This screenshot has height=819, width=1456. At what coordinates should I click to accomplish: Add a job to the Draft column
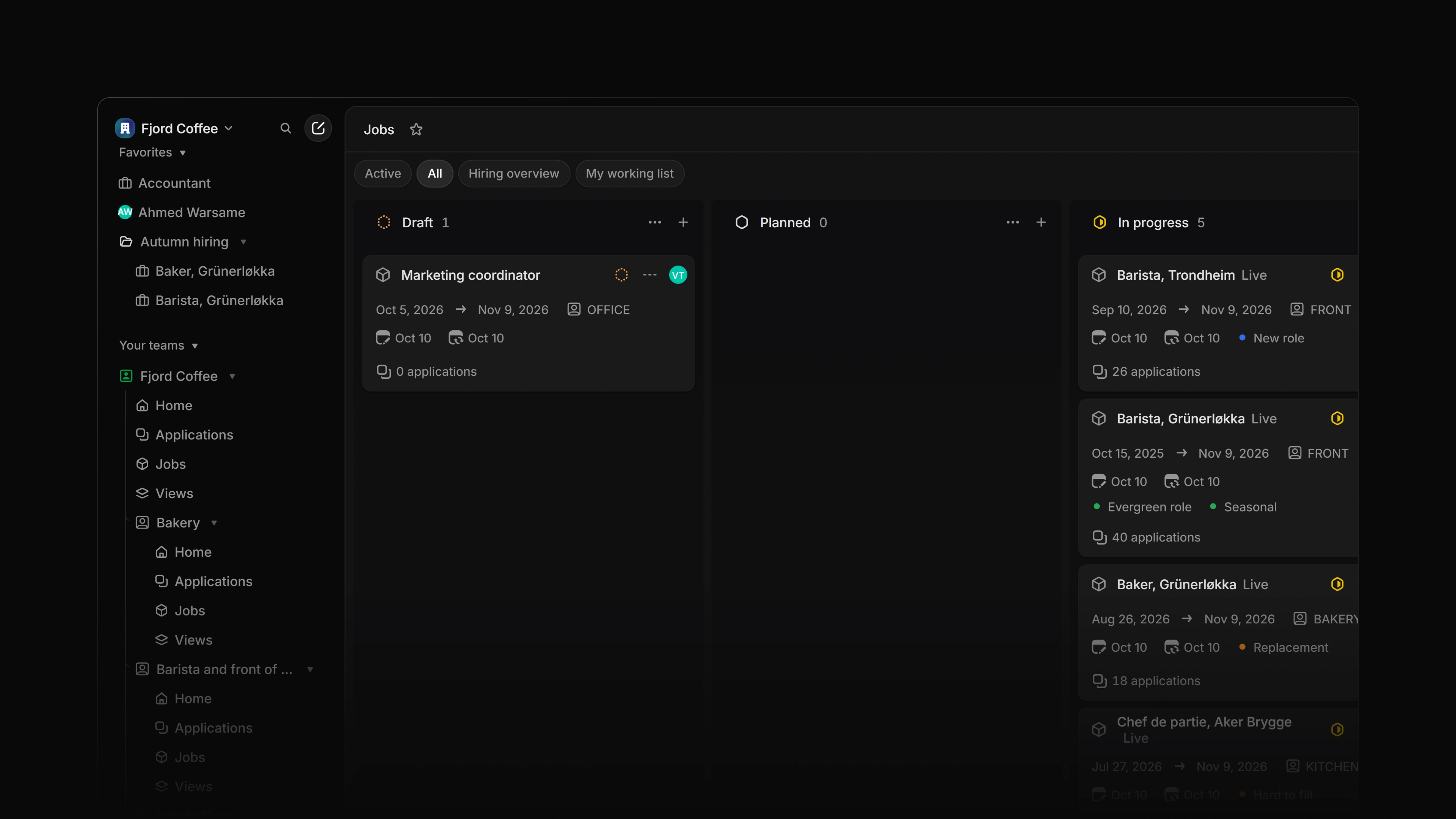click(683, 223)
